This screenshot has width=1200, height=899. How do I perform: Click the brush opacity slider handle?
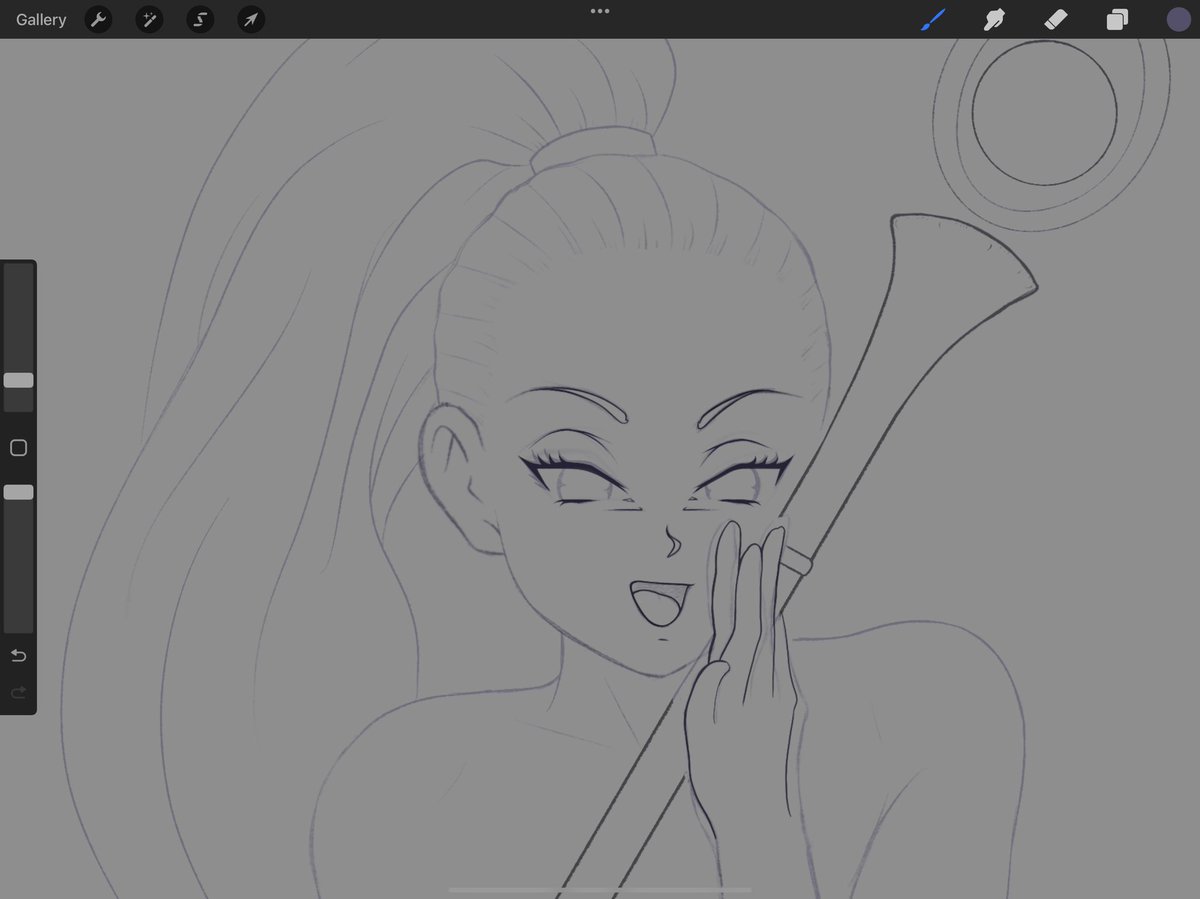18,492
